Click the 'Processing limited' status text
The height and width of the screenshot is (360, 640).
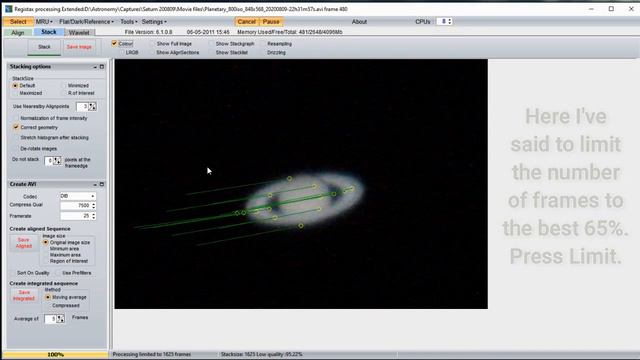point(152,354)
